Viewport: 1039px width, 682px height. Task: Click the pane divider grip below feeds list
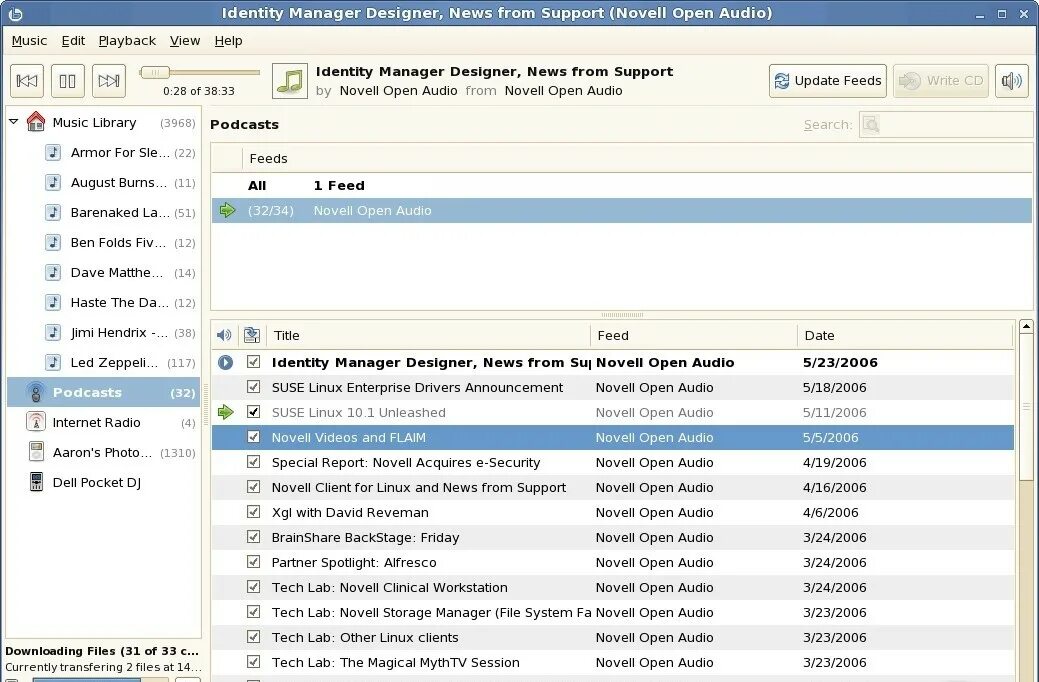point(622,315)
